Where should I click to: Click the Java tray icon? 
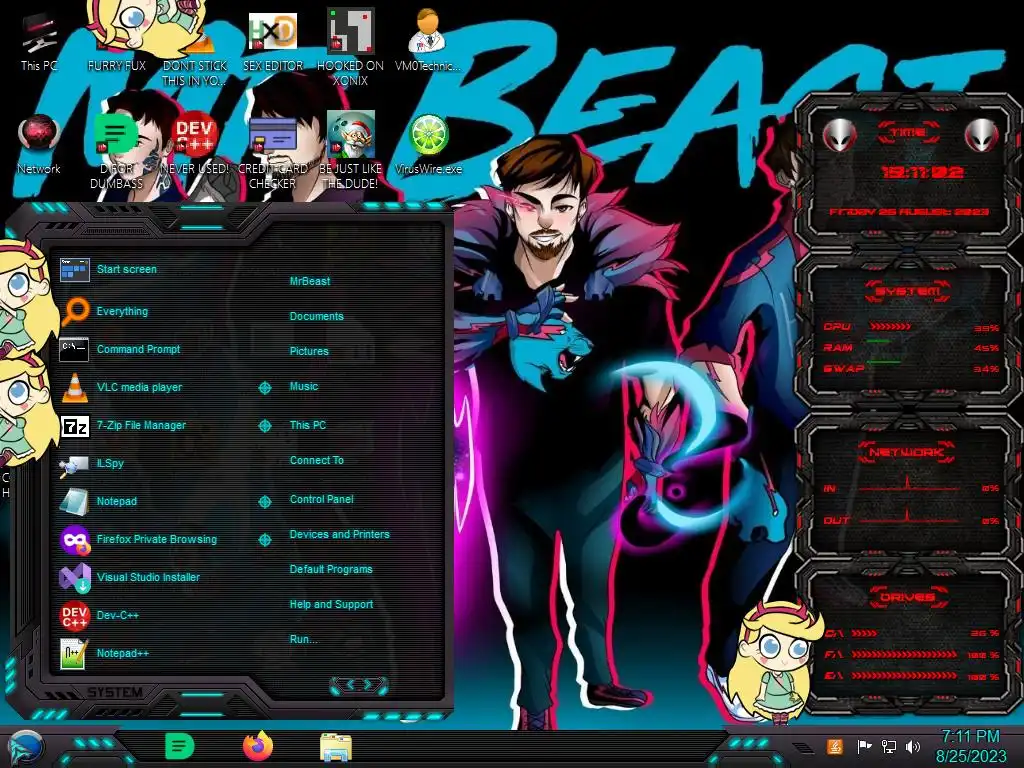click(x=834, y=746)
